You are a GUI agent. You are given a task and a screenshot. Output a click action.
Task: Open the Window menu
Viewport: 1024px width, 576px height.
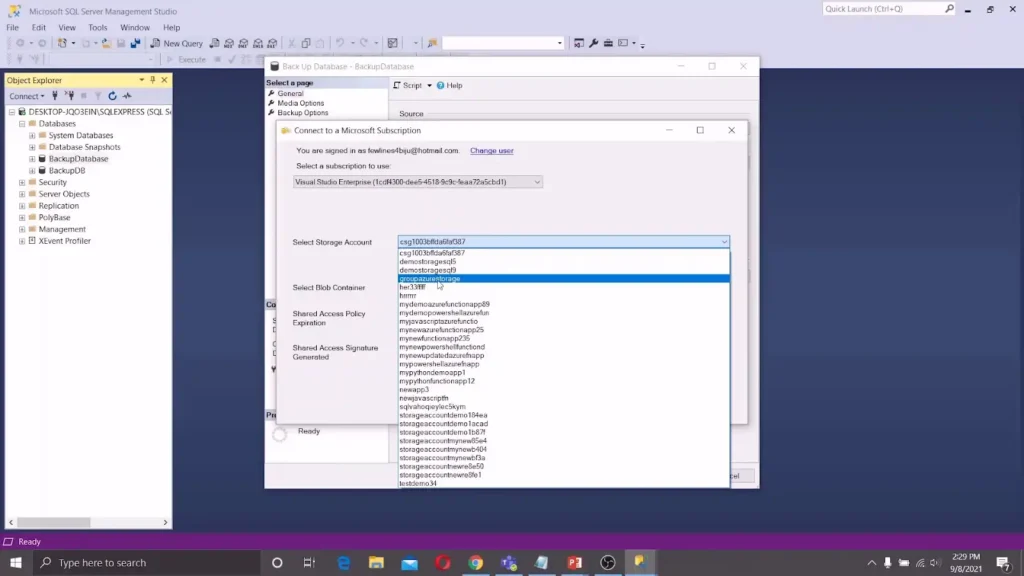click(135, 27)
